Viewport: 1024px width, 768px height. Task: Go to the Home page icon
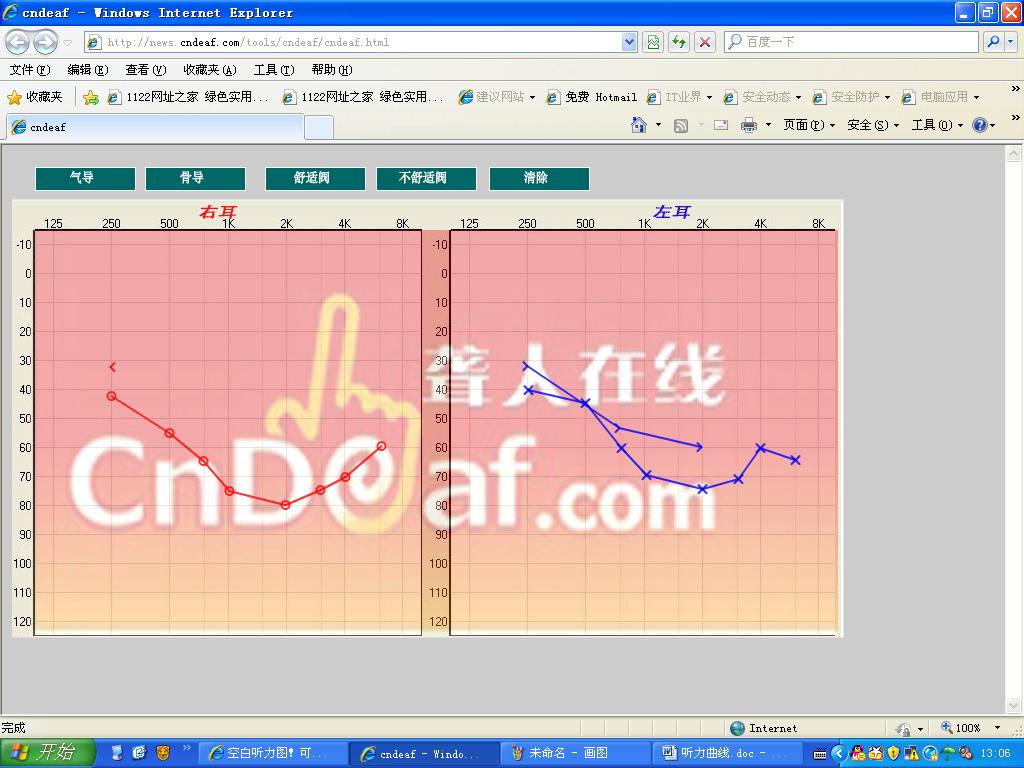pos(639,125)
